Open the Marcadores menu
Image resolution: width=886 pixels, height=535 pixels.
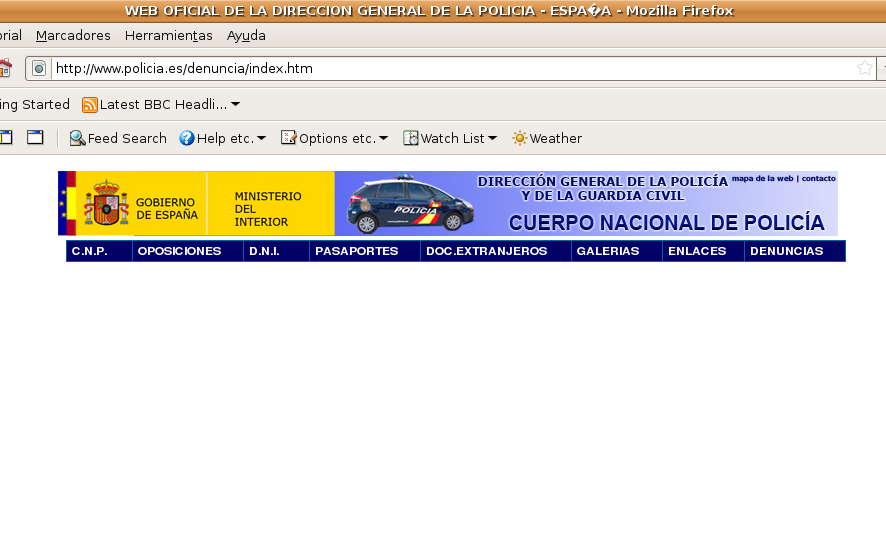click(x=73, y=36)
